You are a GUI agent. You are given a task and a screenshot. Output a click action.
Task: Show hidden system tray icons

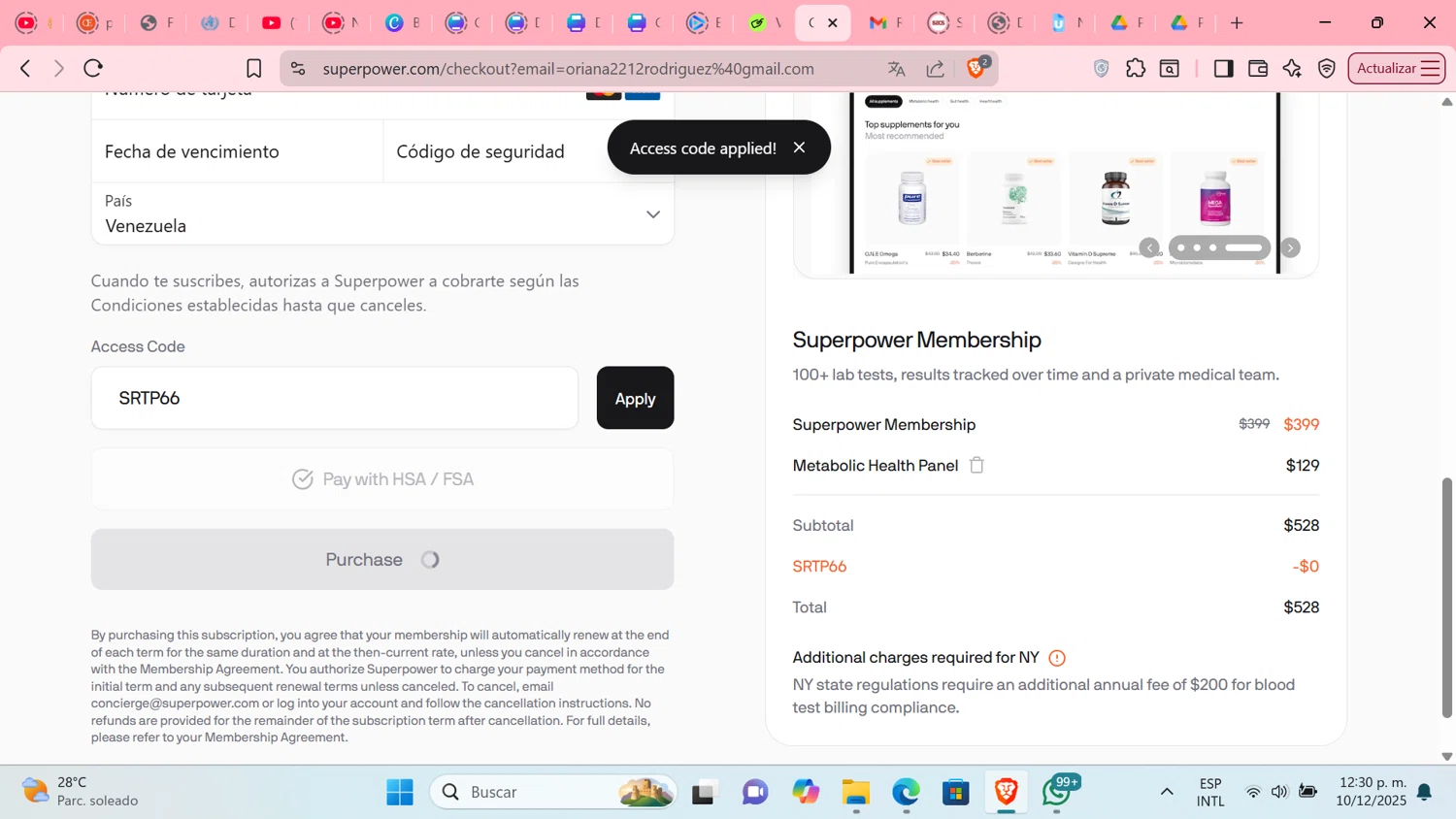[1167, 792]
